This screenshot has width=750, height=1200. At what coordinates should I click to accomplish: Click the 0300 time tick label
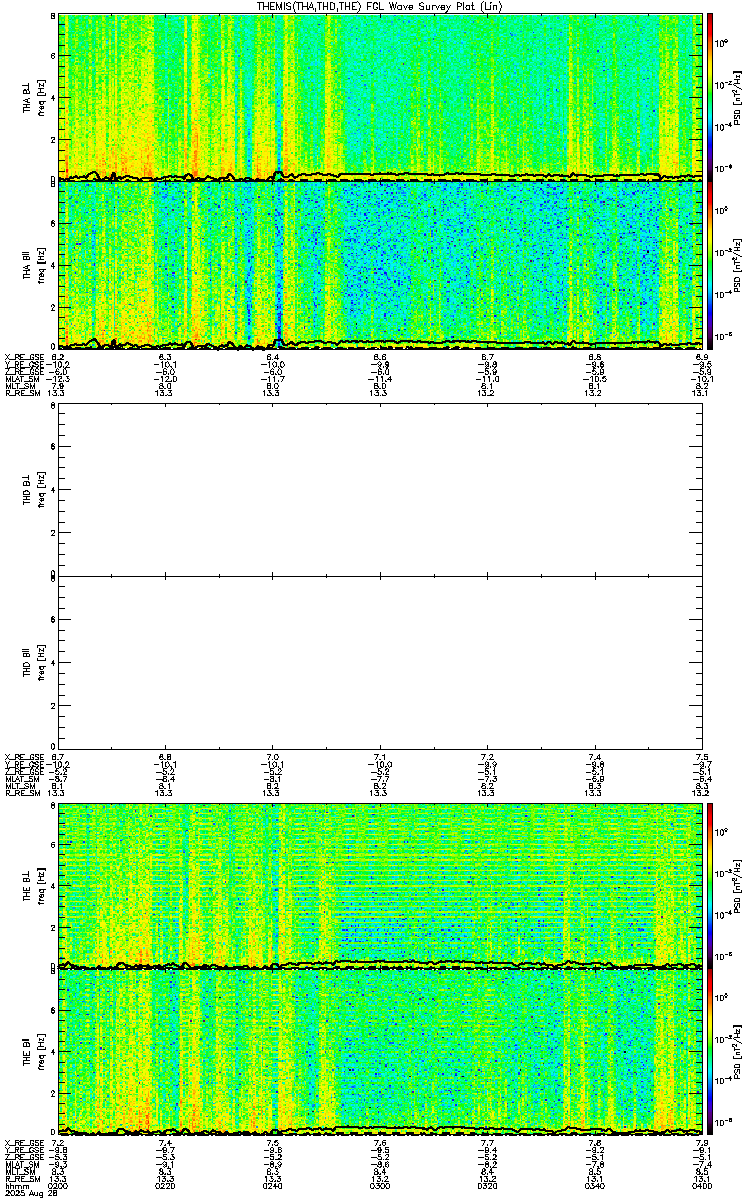click(380, 1186)
